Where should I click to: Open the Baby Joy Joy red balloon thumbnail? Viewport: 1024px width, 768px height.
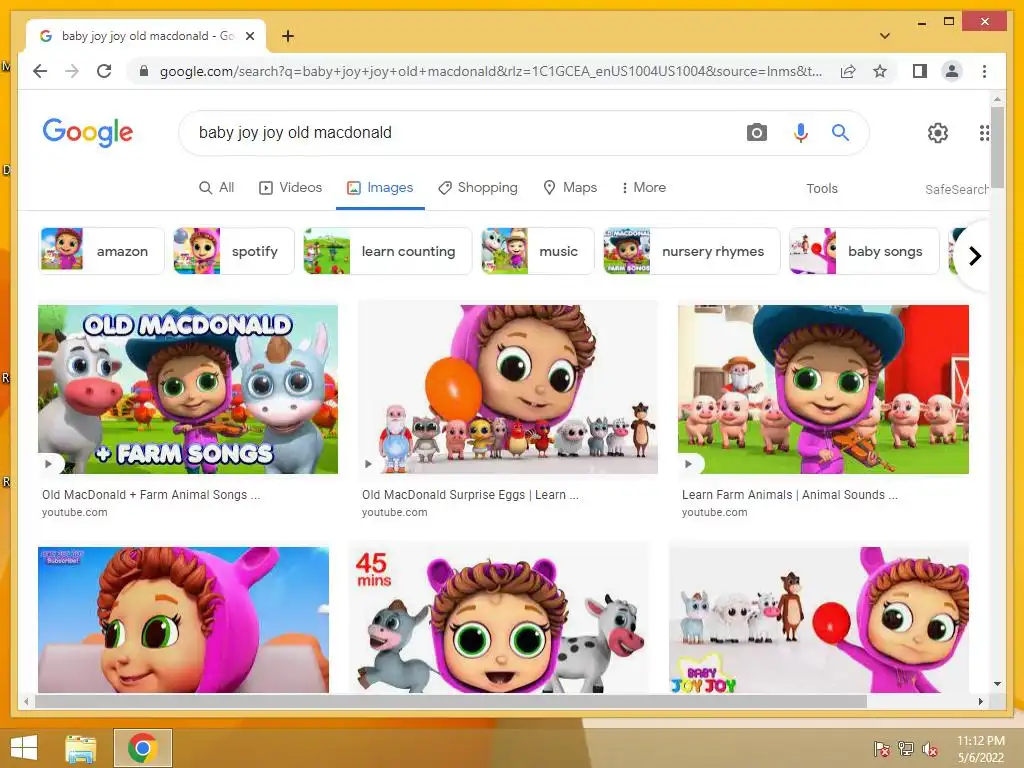[x=819, y=620]
